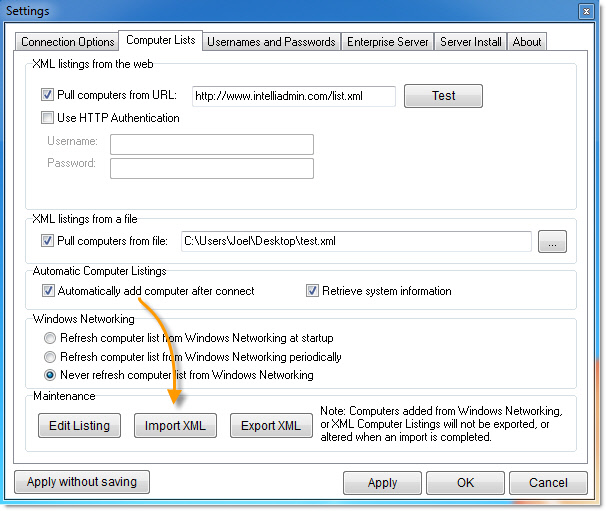Screen dimensions: 606x511
Task: Click the URL field with intelliadmin.com/list.xml
Action: coord(294,96)
